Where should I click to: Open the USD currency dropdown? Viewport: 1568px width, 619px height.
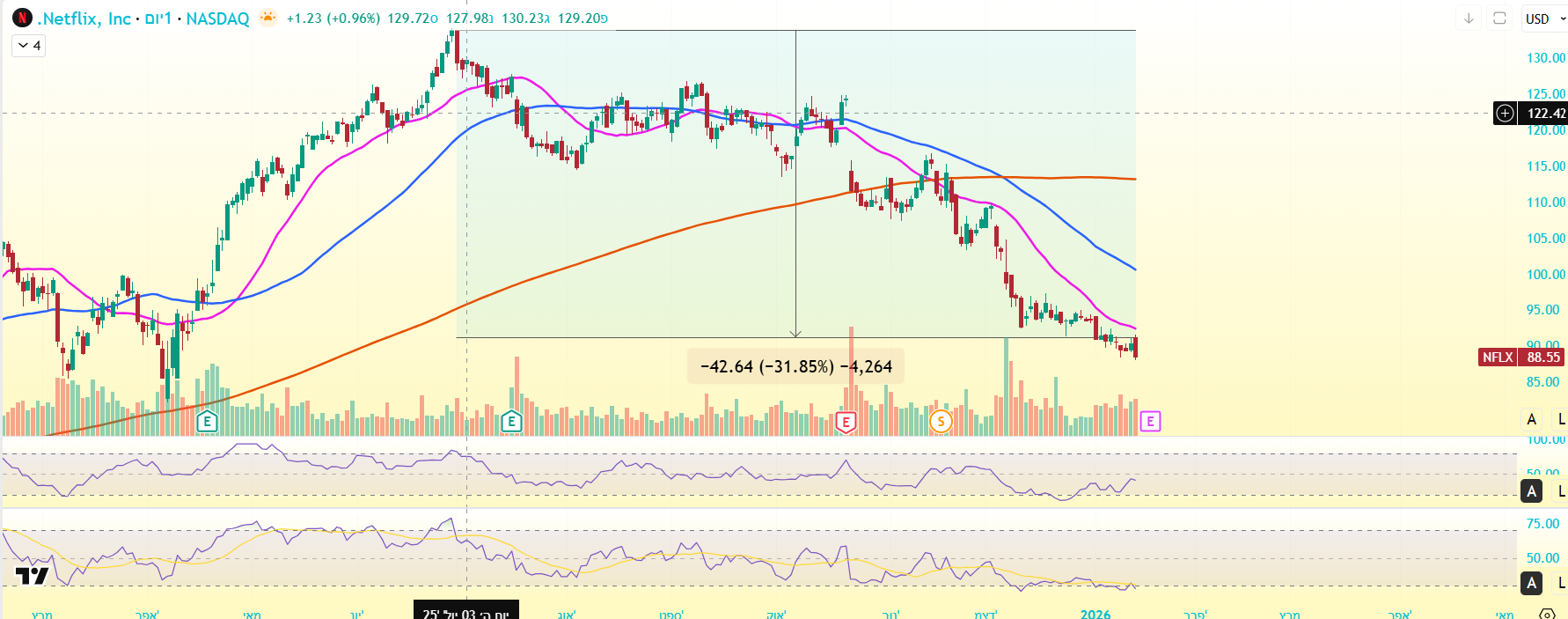(1544, 18)
